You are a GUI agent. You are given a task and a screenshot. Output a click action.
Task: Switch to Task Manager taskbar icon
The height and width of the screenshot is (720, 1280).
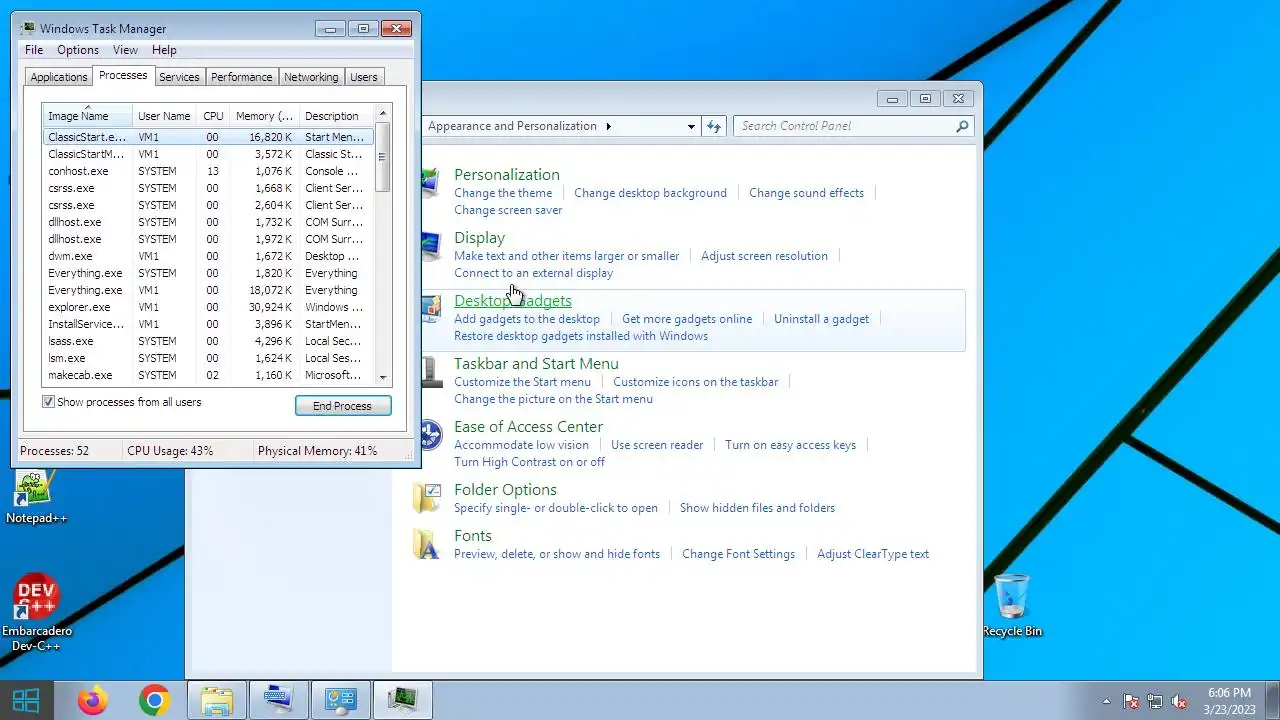point(402,701)
